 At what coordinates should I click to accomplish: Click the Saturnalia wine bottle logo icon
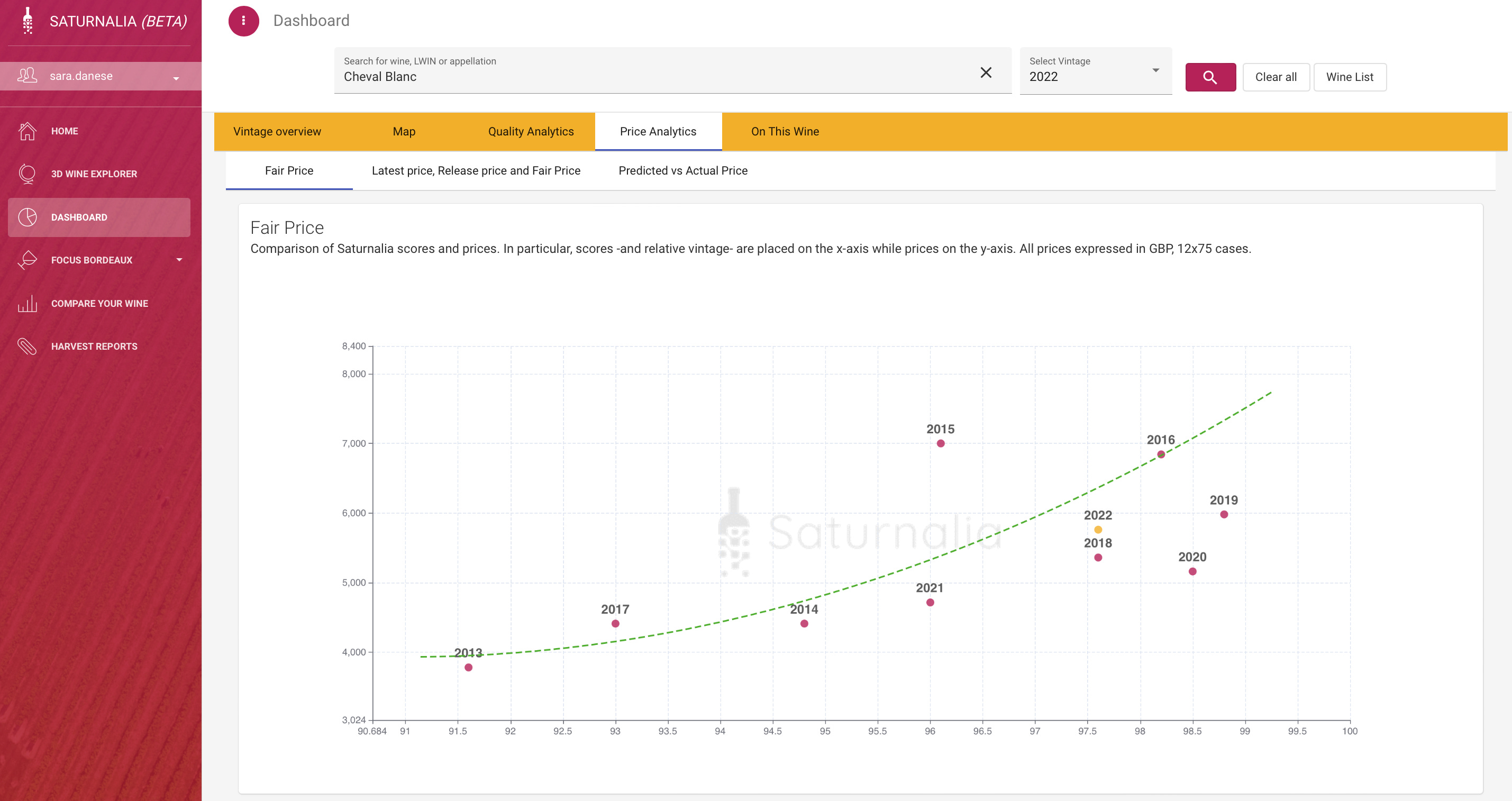pos(28,21)
